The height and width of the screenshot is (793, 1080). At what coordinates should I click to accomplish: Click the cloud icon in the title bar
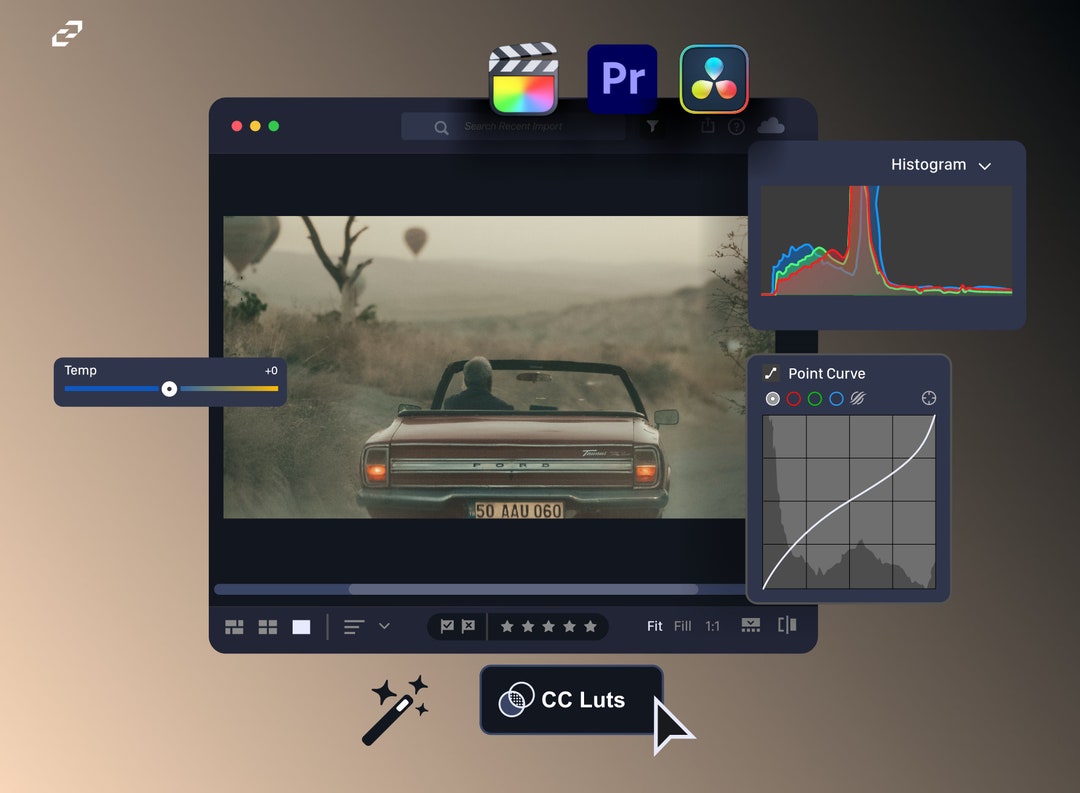coord(773,127)
